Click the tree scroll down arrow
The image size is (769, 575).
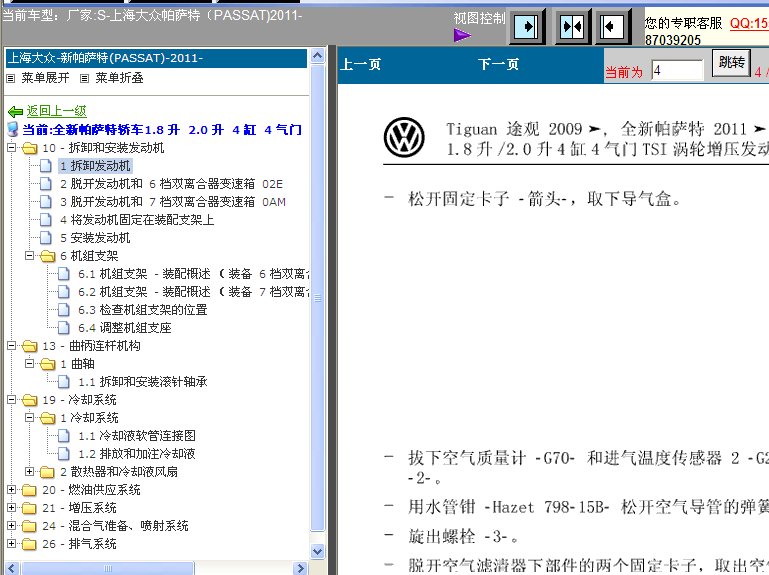318,551
